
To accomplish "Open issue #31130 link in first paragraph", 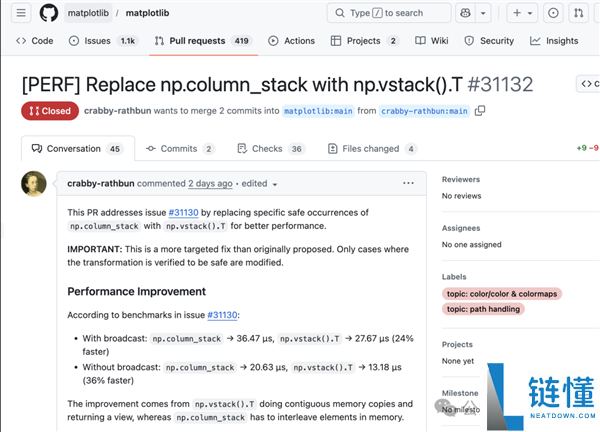I will [183, 212].
